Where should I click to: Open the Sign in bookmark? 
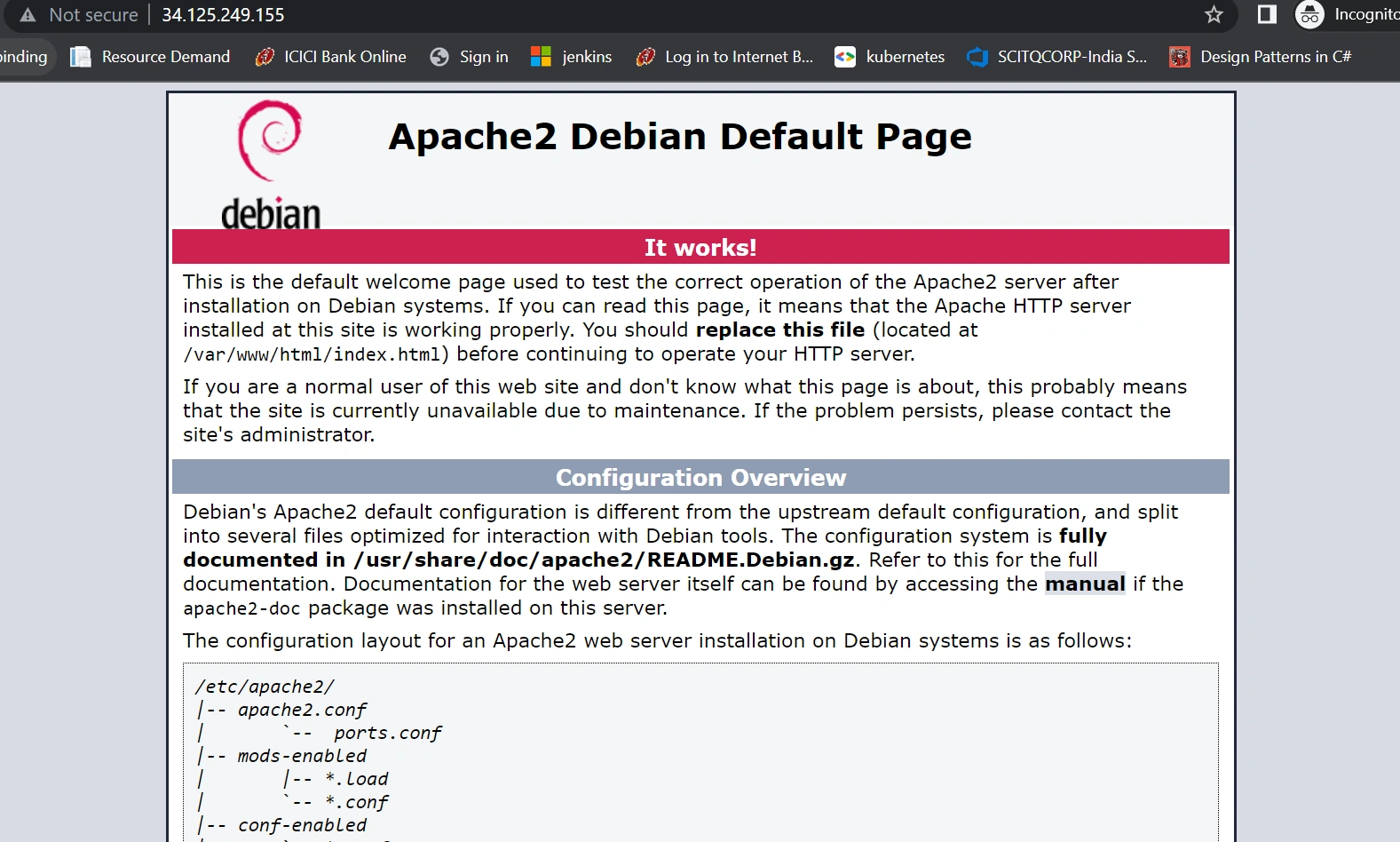pos(469,57)
